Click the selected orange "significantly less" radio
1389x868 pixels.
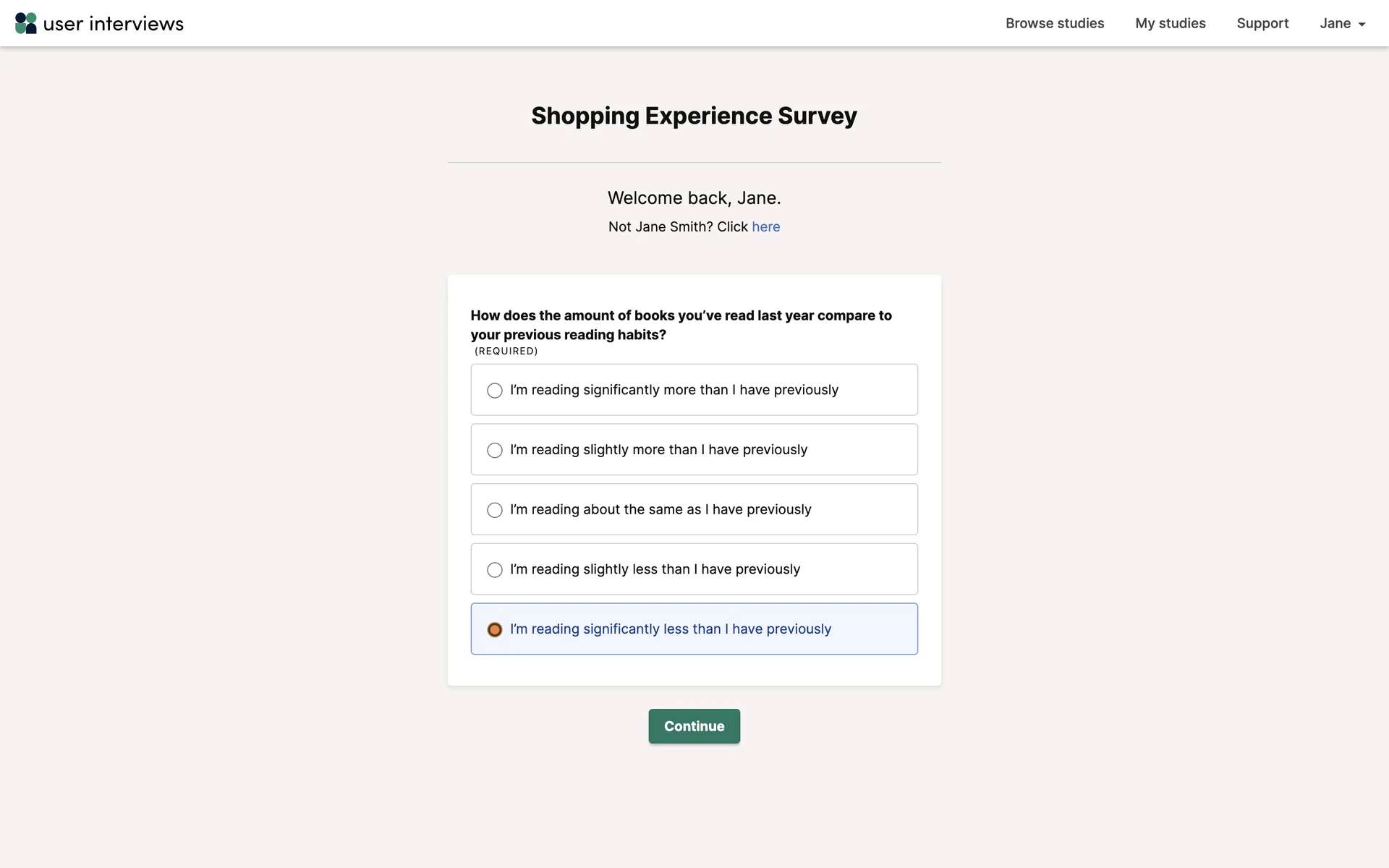click(x=495, y=630)
